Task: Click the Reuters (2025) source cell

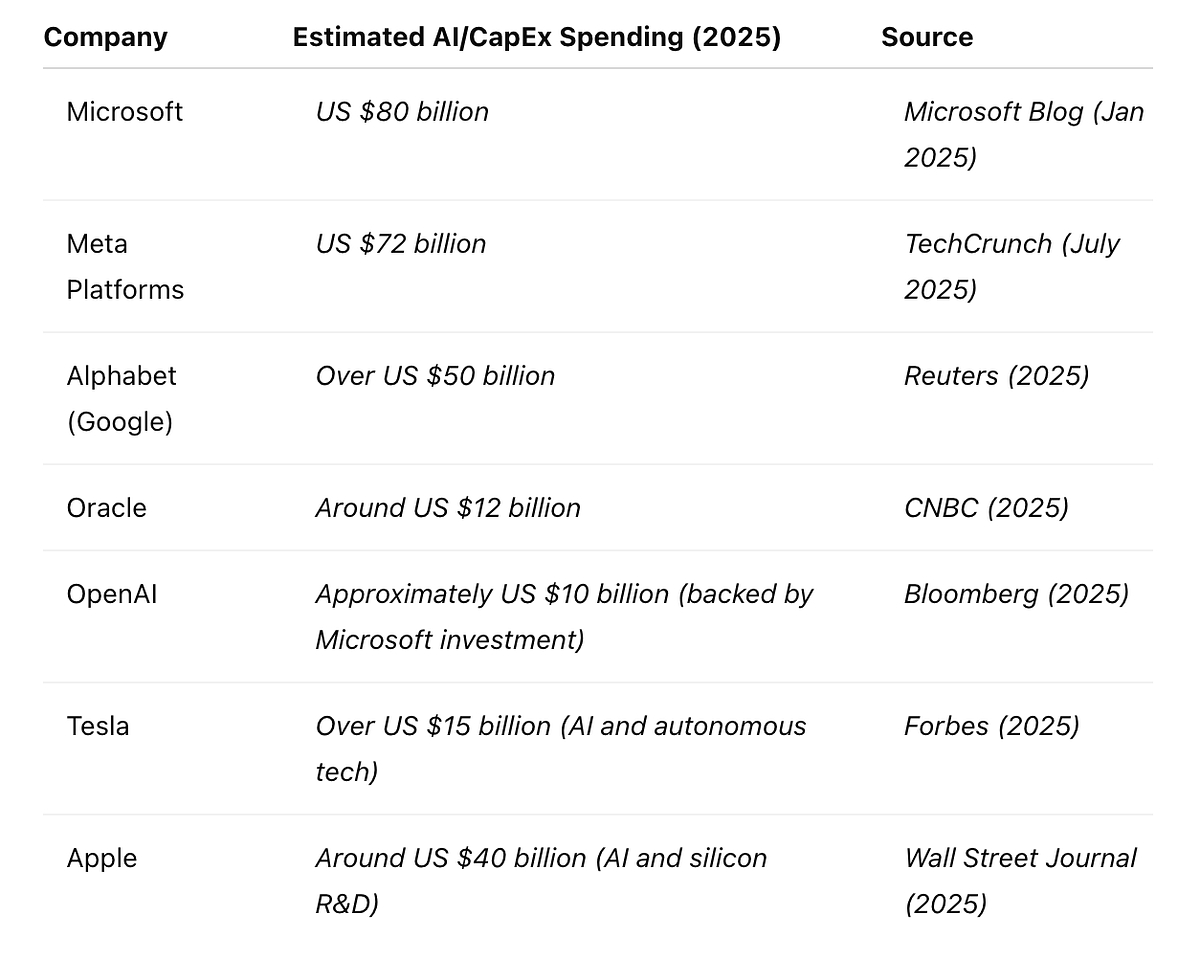Action: coord(996,376)
